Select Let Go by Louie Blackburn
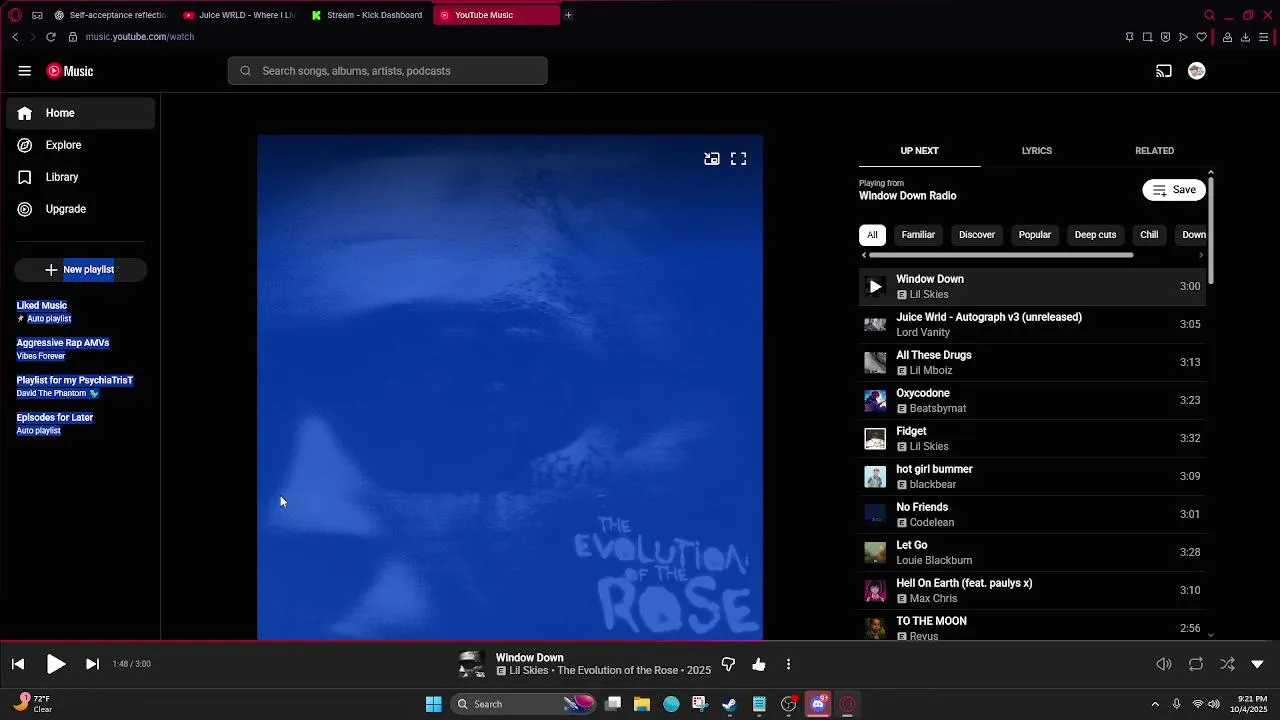The height and width of the screenshot is (720, 1280). tap(1032, 553)
